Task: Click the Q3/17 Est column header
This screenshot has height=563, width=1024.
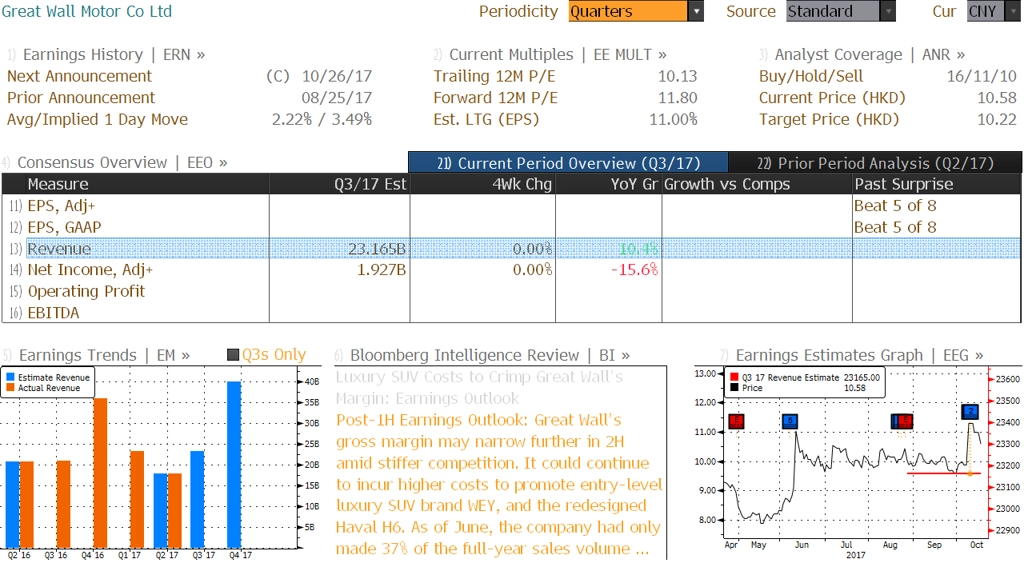Action: (340, 184)
